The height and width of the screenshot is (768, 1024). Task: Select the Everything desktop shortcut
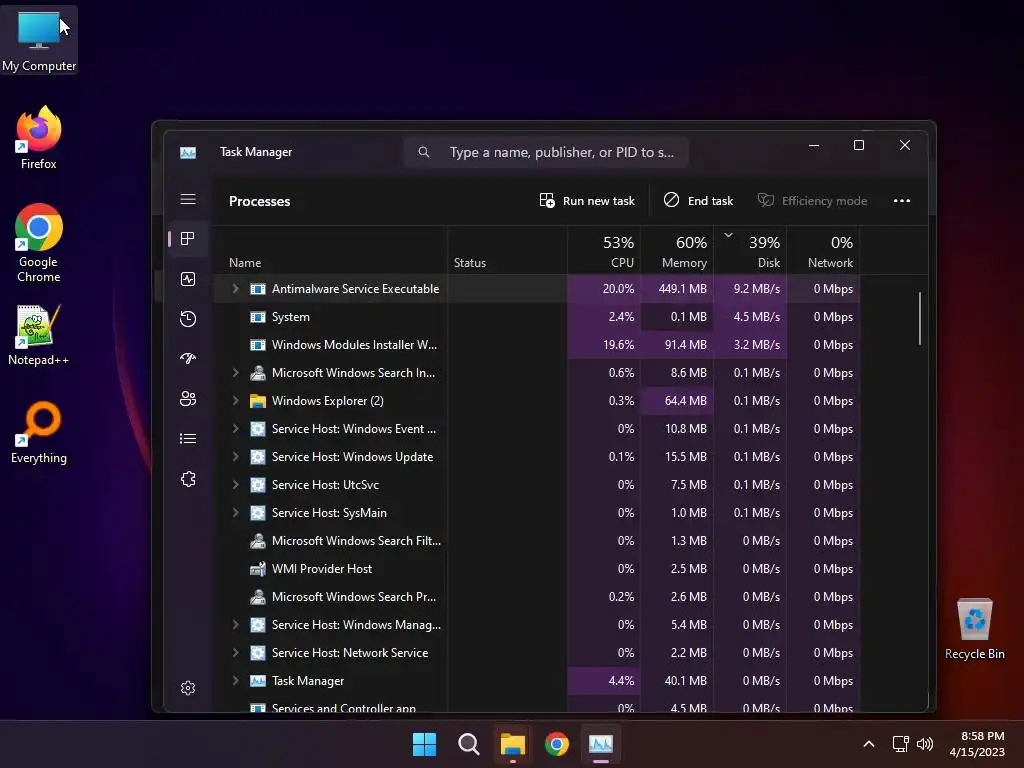coord(39,432)
